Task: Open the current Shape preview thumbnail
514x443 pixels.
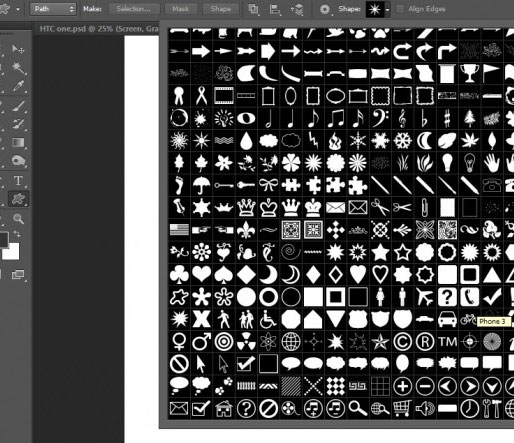Action: pos(375,10)
